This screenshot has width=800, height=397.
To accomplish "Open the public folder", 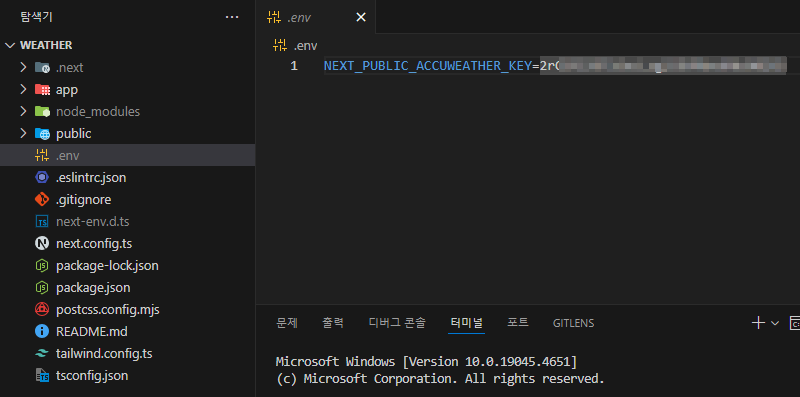I will coord(73,134).
